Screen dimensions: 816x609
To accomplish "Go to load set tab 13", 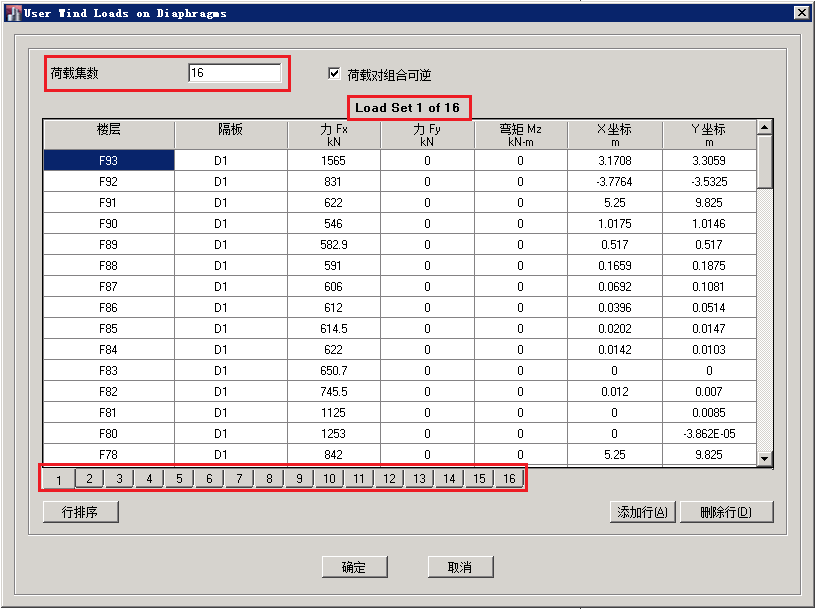I will [419, 479].
